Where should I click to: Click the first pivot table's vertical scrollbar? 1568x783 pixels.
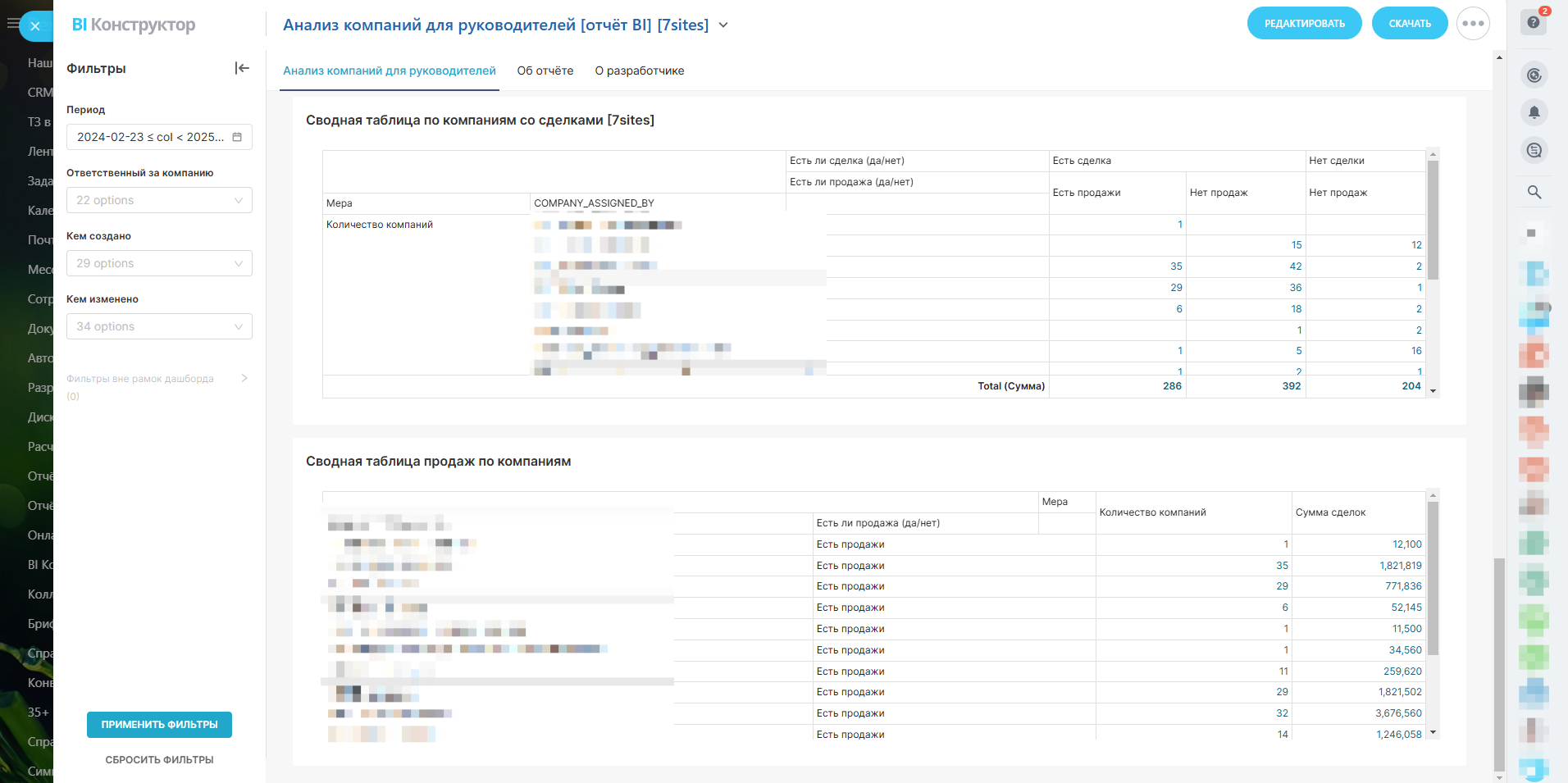(1433, 221)
